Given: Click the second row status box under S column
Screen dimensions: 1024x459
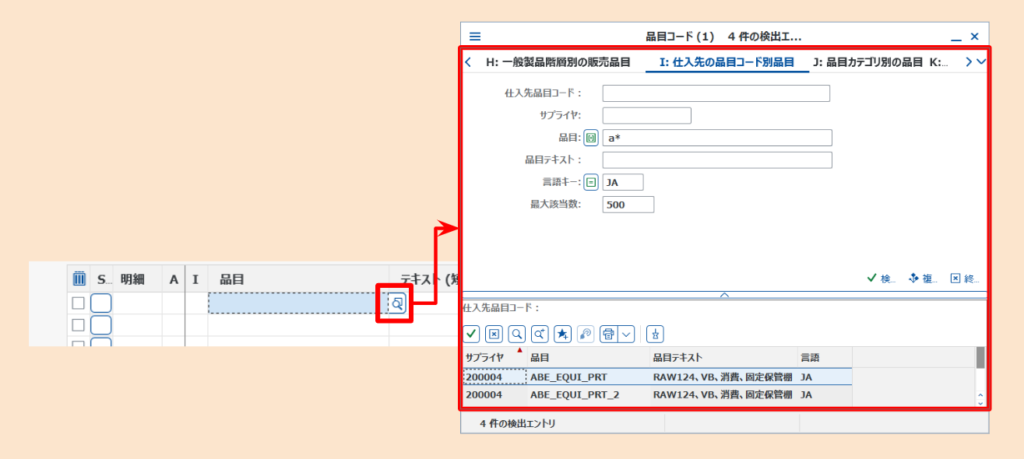Looking at the screenshot, I should coord(101,324).
